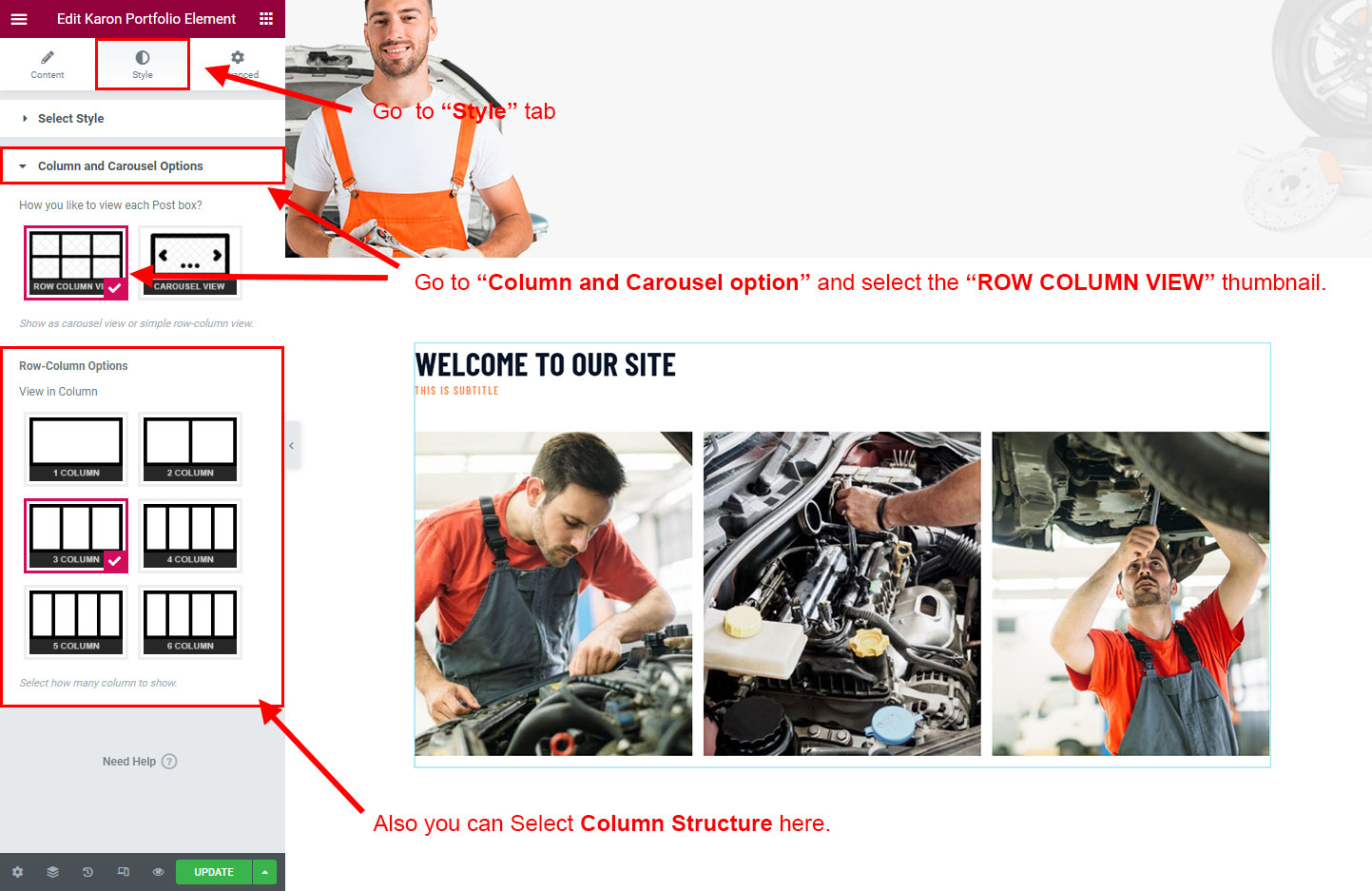The width and height of the screenshot is (1372, 891).
Task: Collapse the editor panel with side handle
Action: [x=292, y=445]
